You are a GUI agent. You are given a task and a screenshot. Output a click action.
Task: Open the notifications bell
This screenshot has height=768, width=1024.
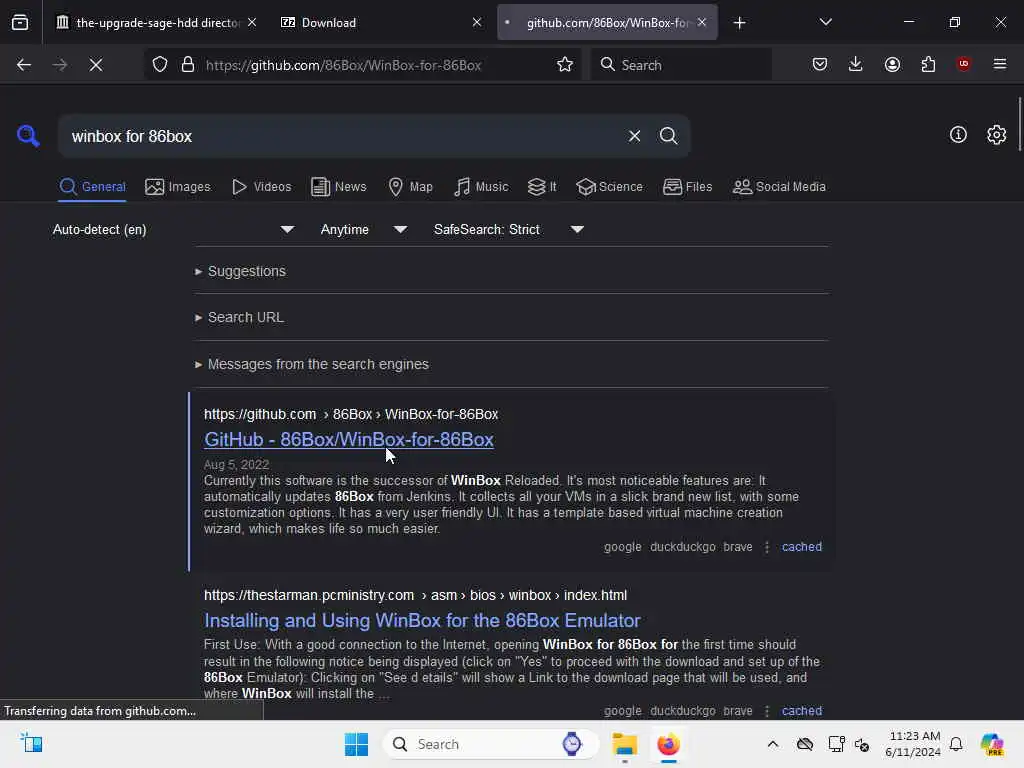pyautogui.click(x=956, y=744)
